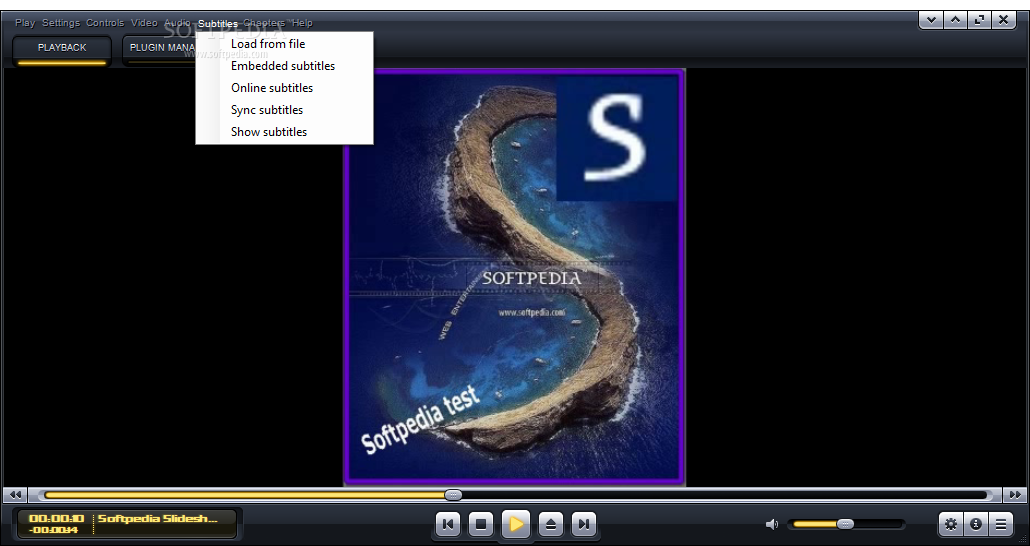Viewport: 1030px width, 546px height.
Task: Click the yellow play button
Action: click(x=516, y=524)
